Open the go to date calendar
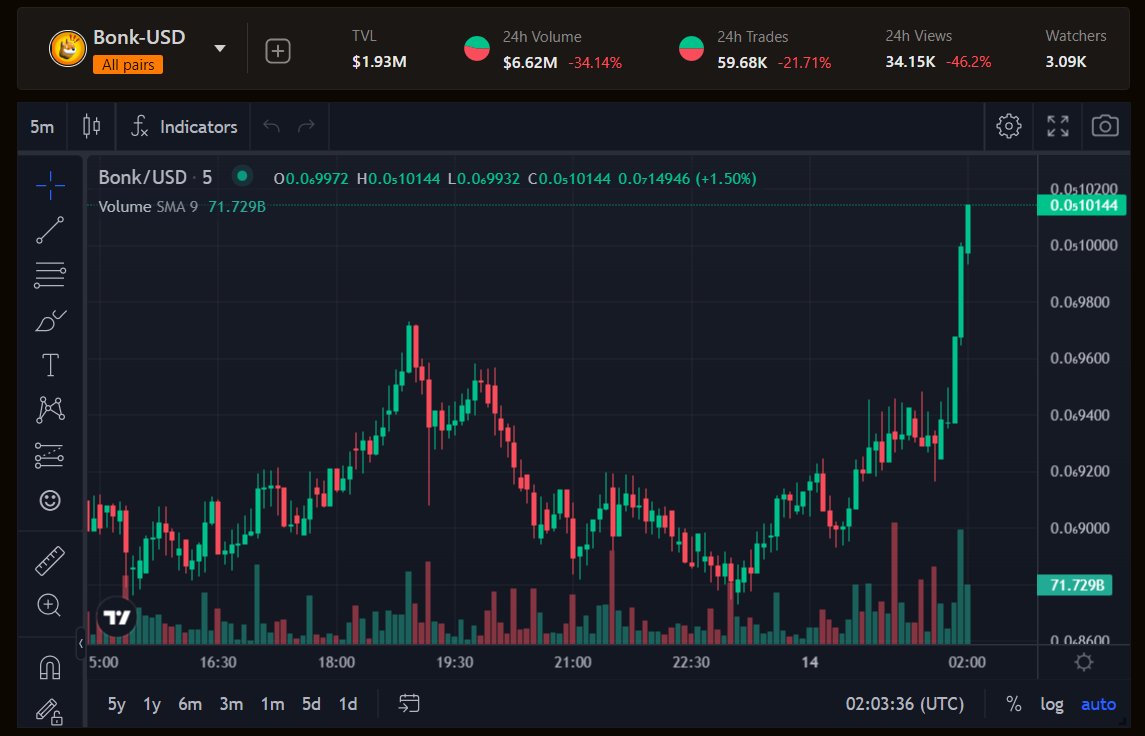This screenshot has height=736, width=1145. 409,703
